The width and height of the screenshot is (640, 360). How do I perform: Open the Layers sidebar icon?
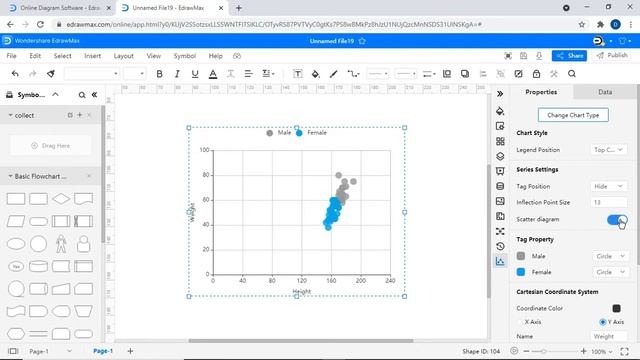click(x=500, y=156)
